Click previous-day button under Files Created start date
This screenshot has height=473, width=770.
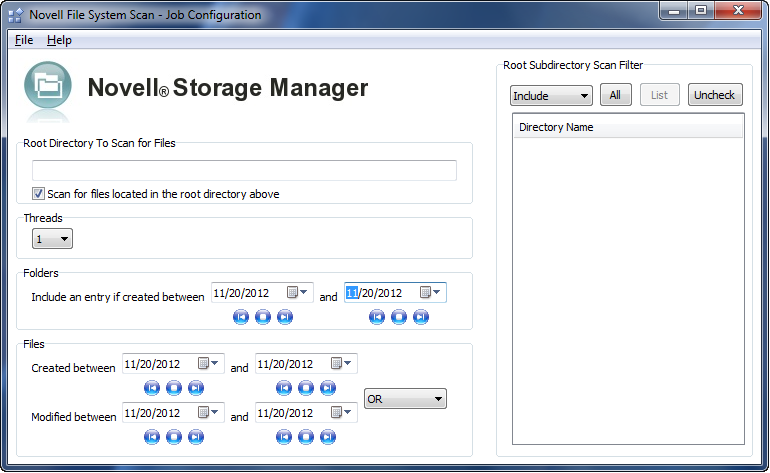tap(152, 388)
